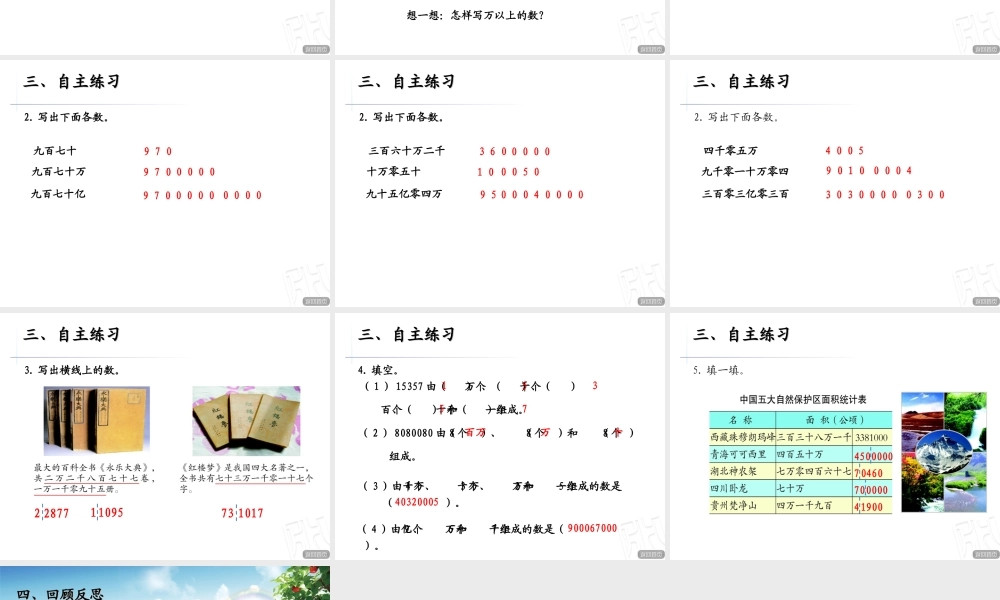Click the table header 名 称
The width and height of the screenshot is (1000, 600).
[x=742, y=420]
